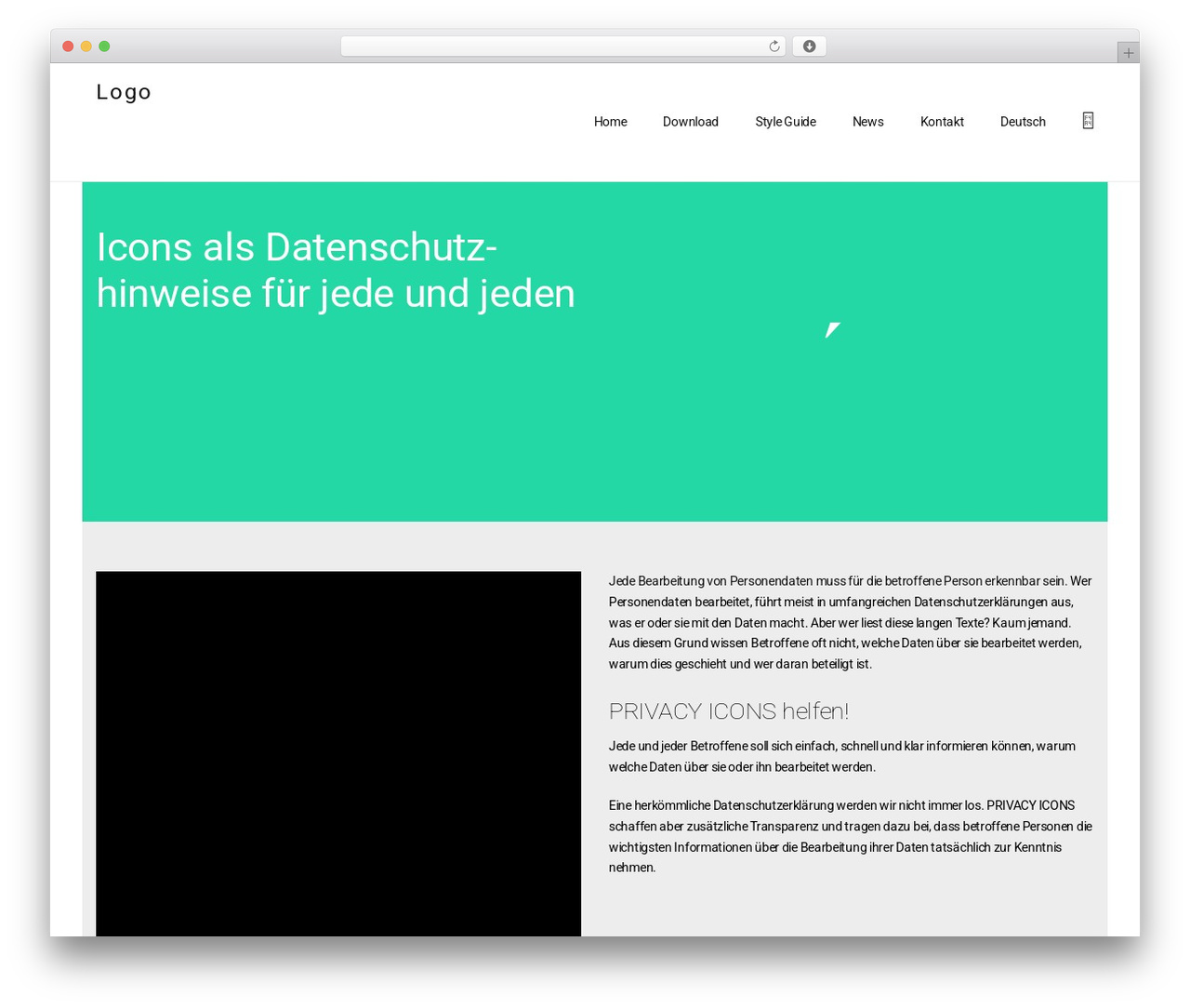The width and height of the screenshot is (1190, 1008).
Task: Focus the browser address bar
Action: (563, 46)
